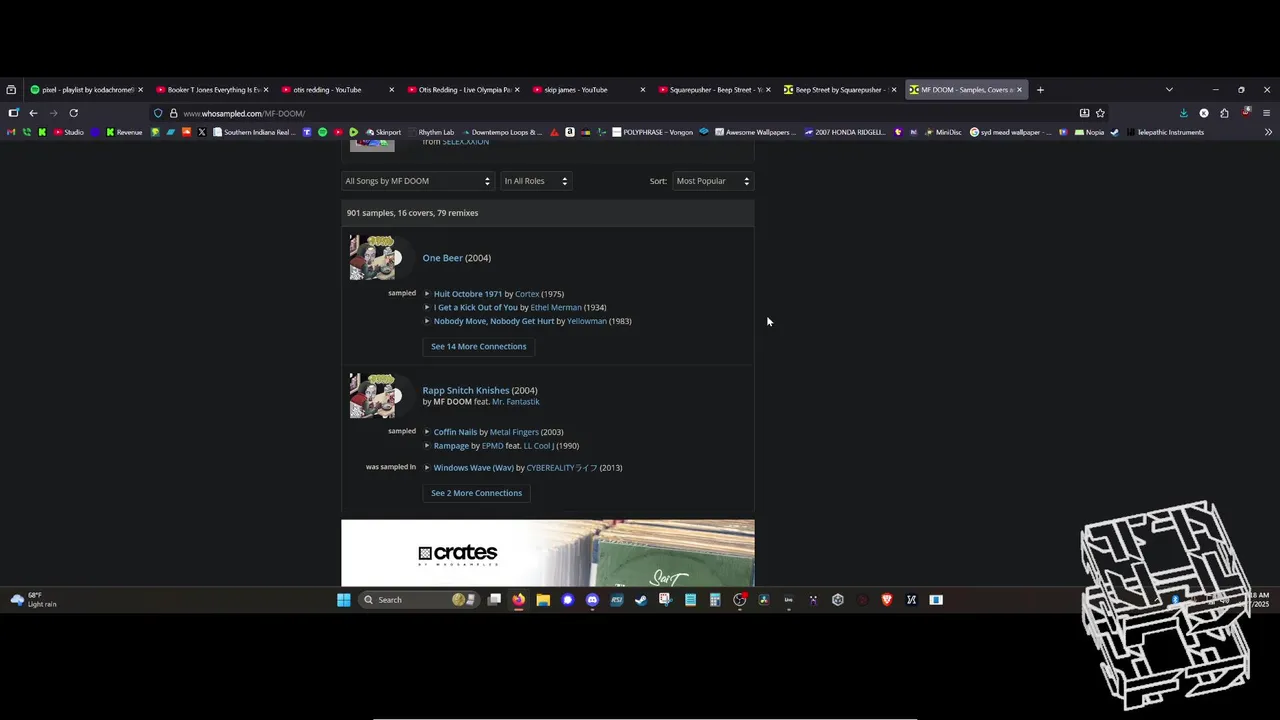Open the One Beer song link
This screenshot has height=720, width=1280.
click(442, 258)
